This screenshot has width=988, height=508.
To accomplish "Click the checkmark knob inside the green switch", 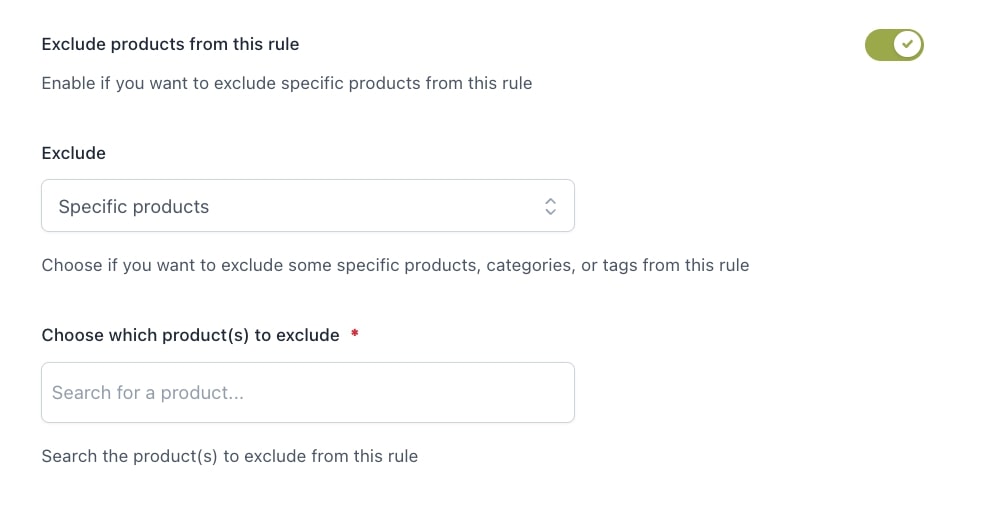I will pos(907,45).
